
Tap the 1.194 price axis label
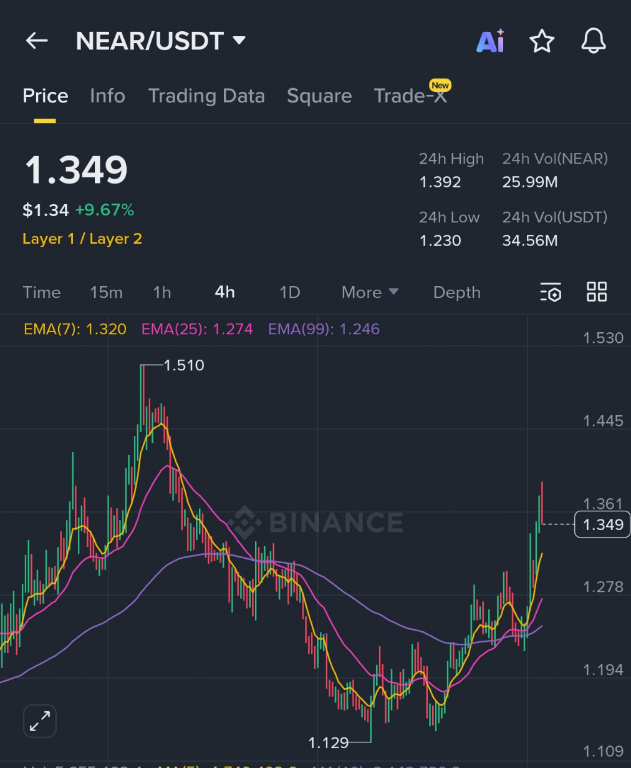click(x=603, y=670)
